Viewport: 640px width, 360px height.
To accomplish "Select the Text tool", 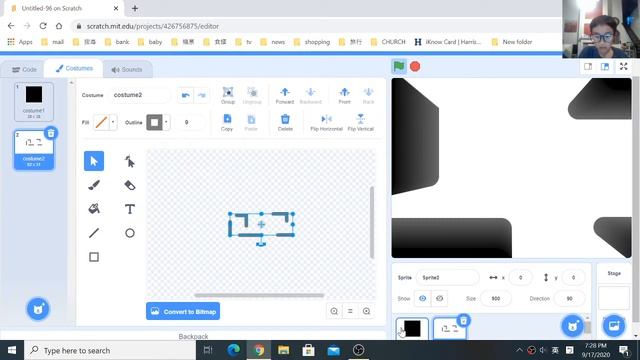I will (130, 209).
